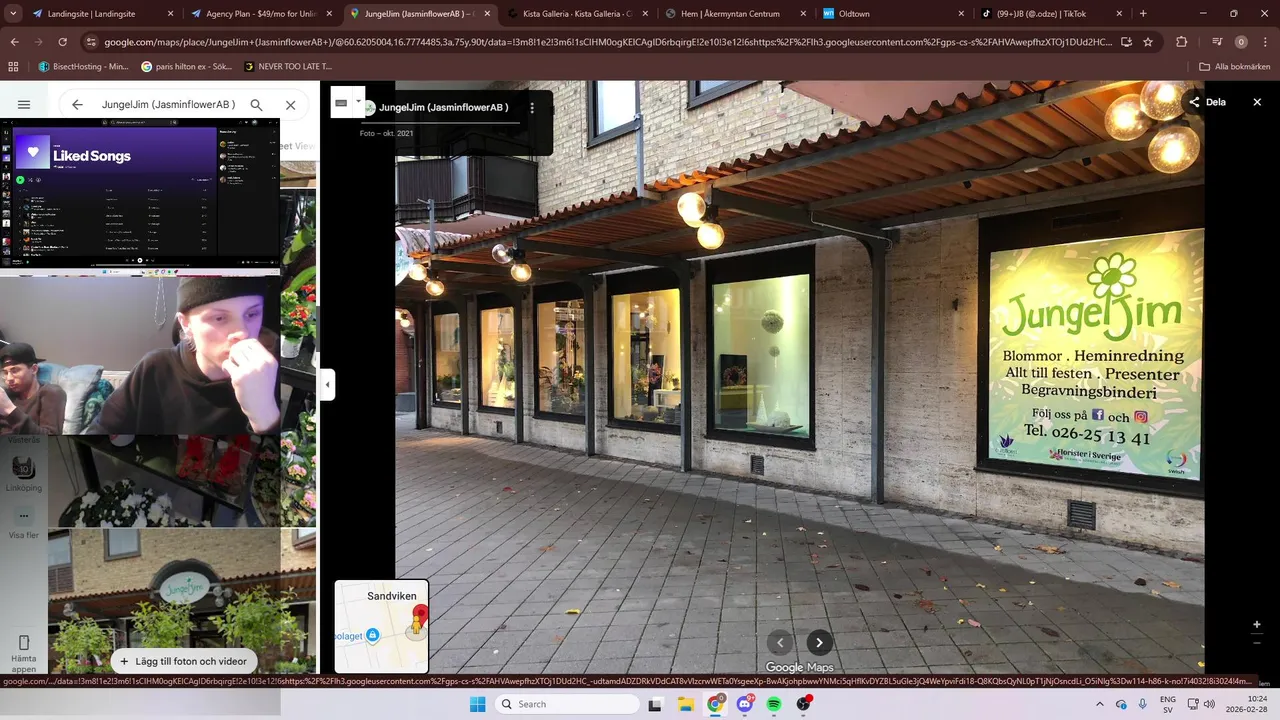Open a new browser tab

1143,14
